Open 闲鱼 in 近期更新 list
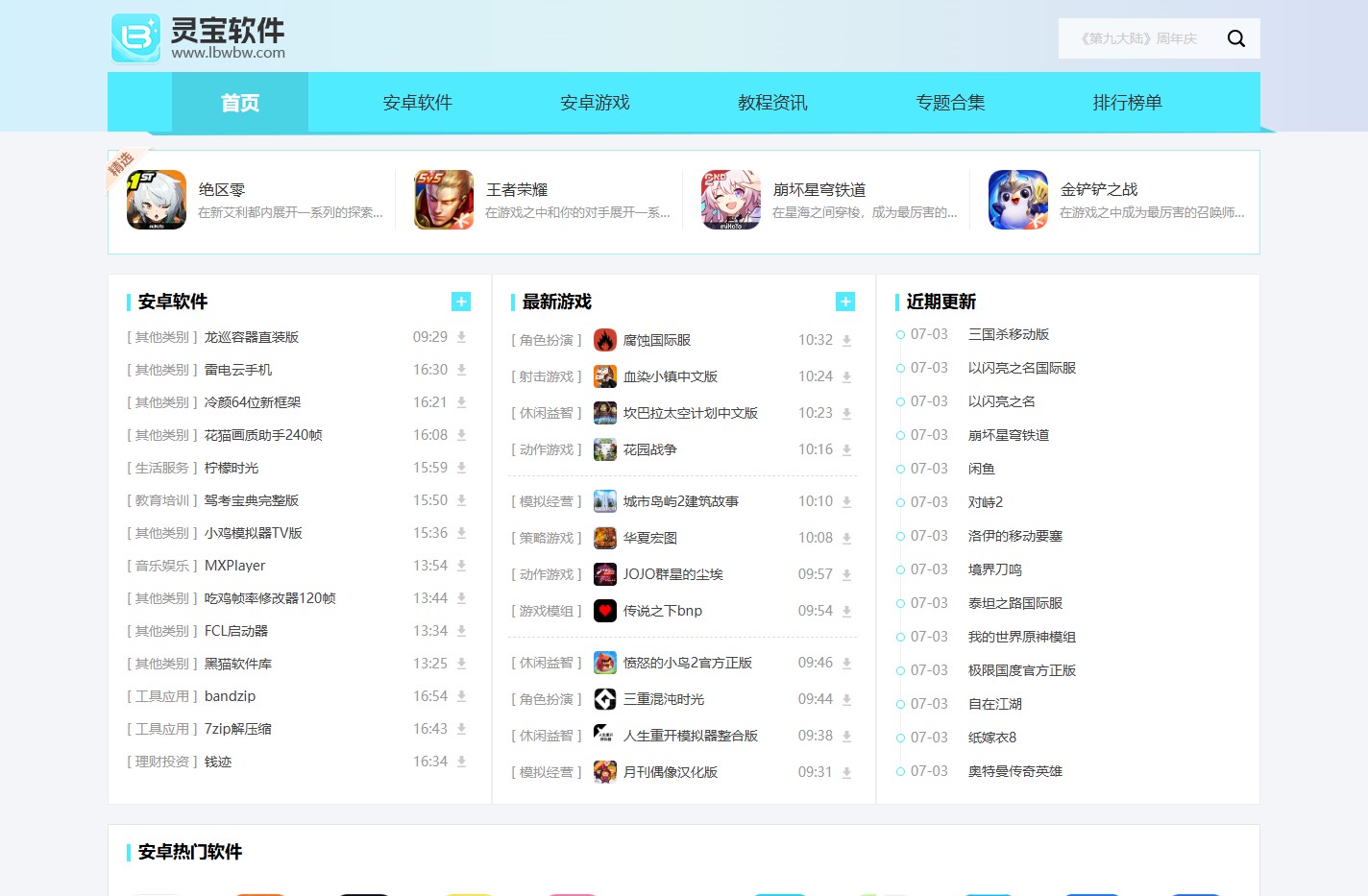Viewport: 1368px width, 896px height. coord(982,469)
